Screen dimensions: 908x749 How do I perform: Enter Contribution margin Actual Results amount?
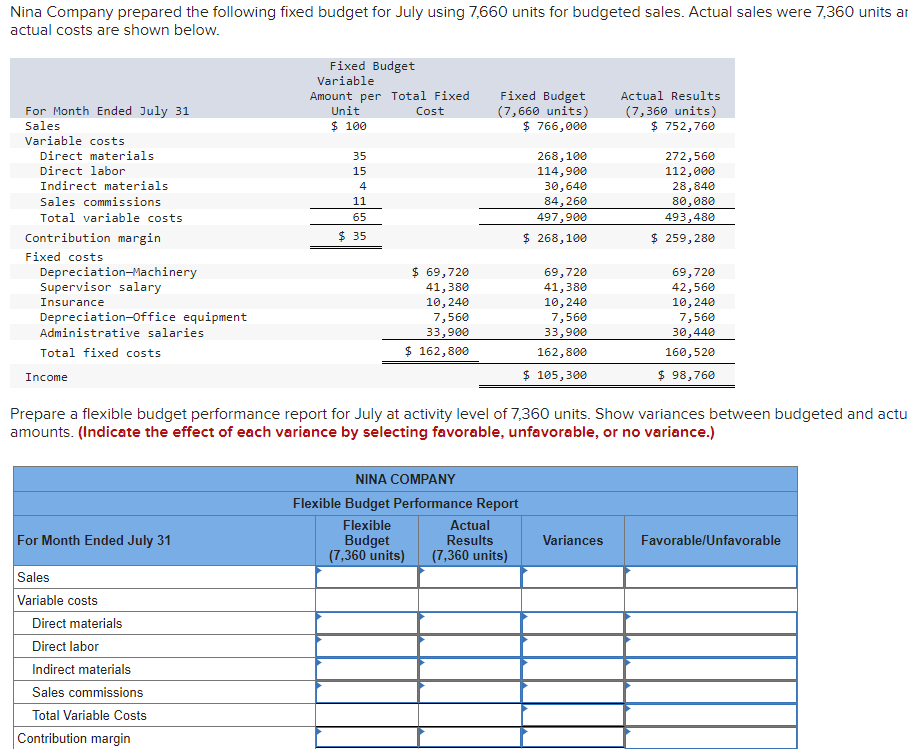pyautogui.click(x=470, y=737)
